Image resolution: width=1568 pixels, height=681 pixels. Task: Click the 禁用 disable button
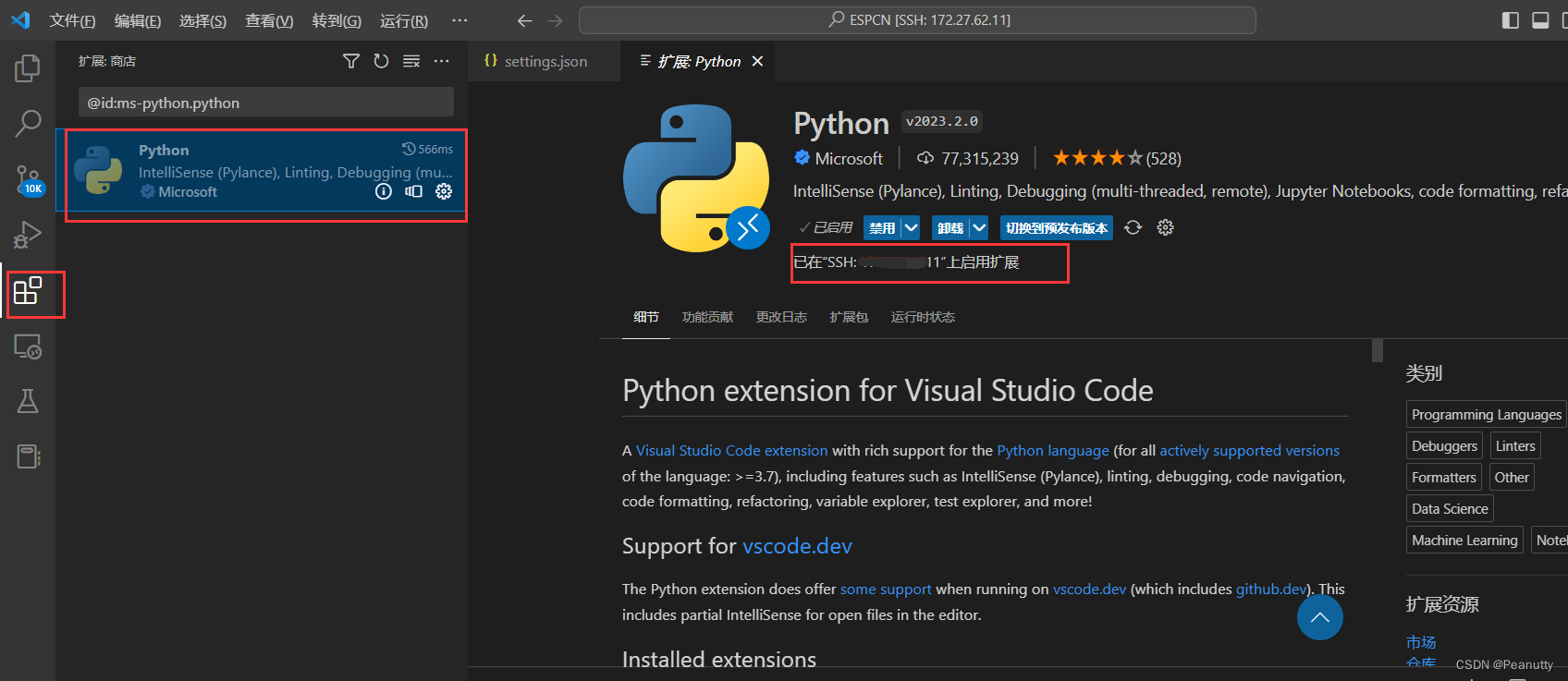point(882,227)
